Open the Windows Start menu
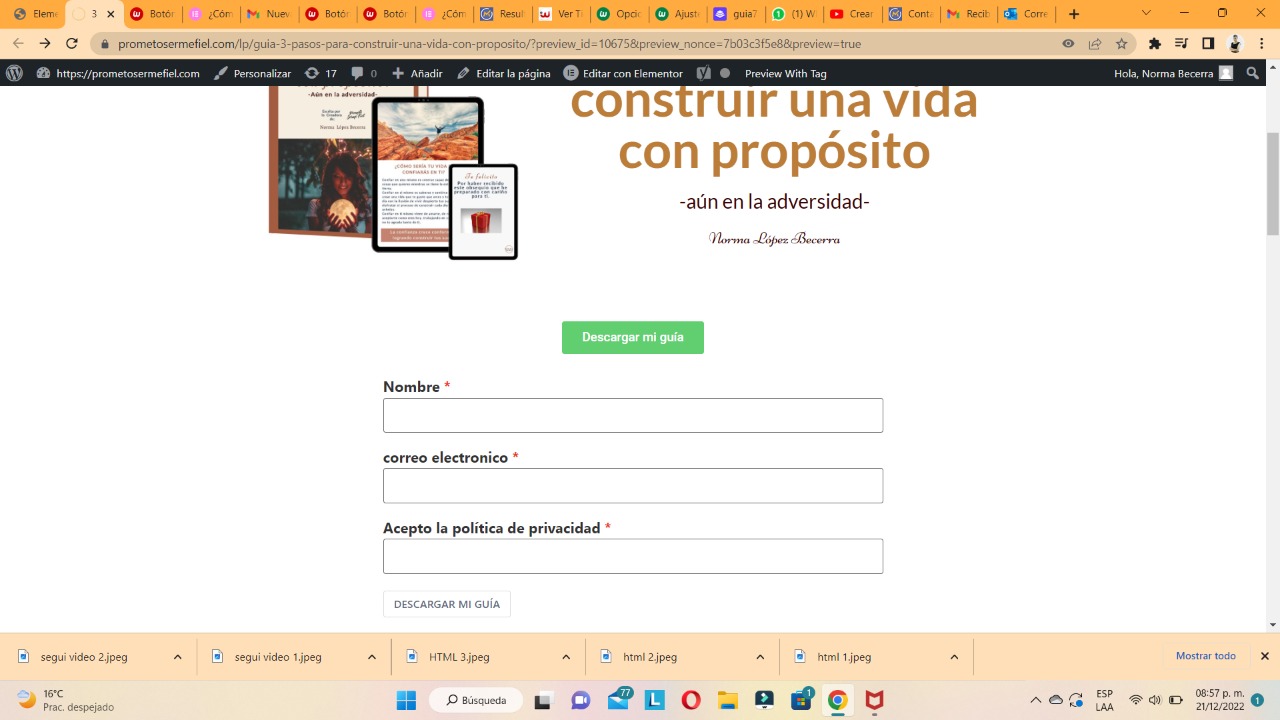This screenshot has height=720, width=1280. pos(406,700)
